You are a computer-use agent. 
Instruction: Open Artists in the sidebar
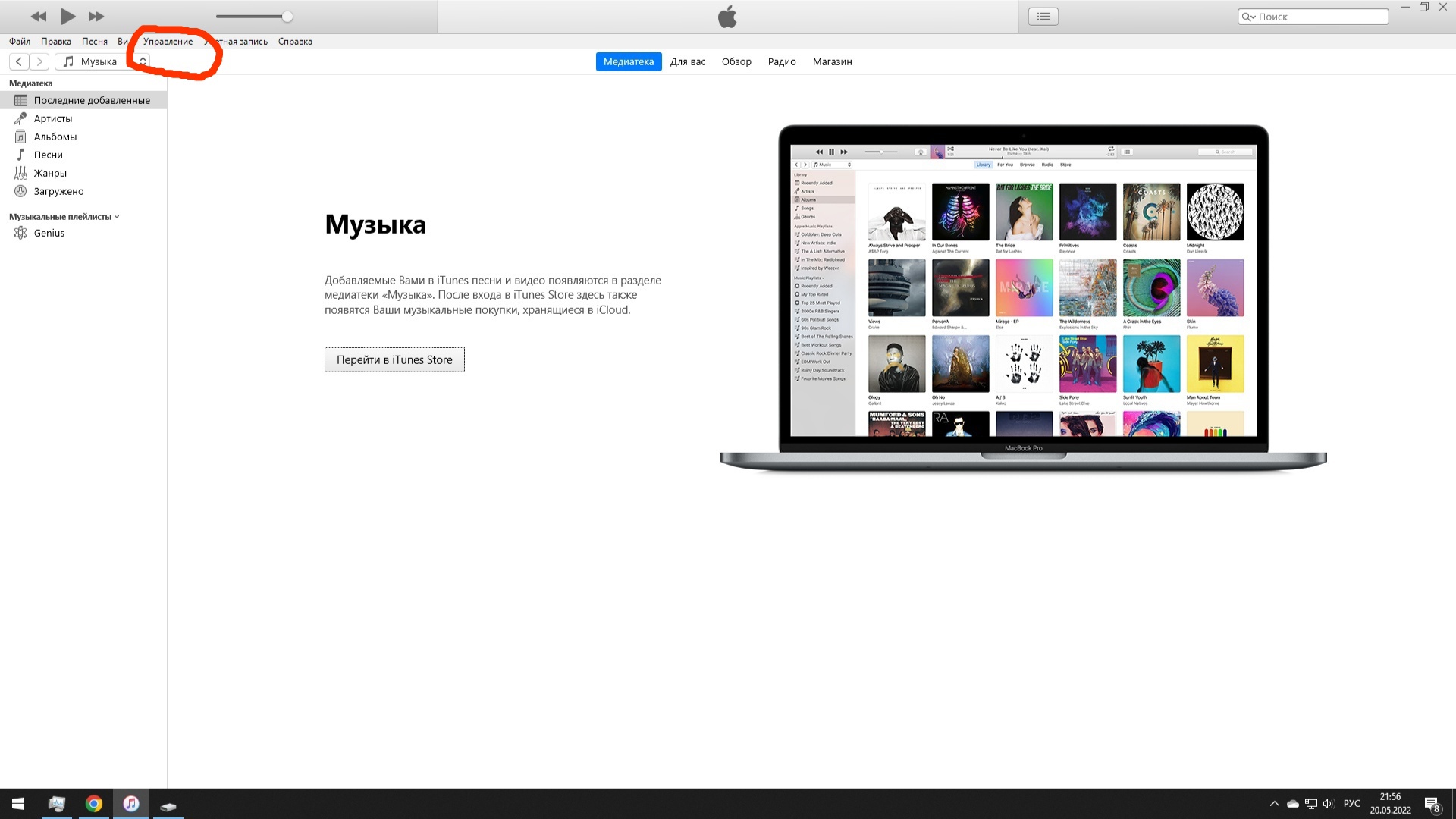point(53,118)
